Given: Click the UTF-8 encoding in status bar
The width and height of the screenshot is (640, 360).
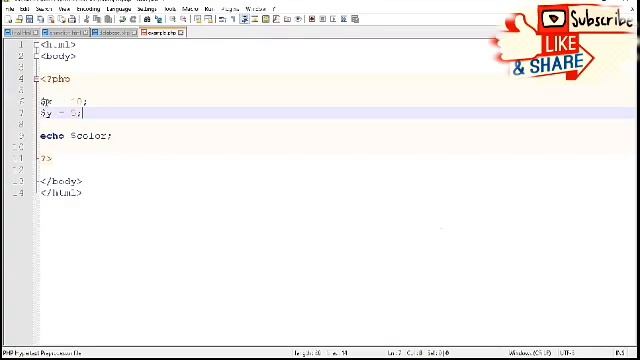Looking at the screenshot, I should (567, 353).
